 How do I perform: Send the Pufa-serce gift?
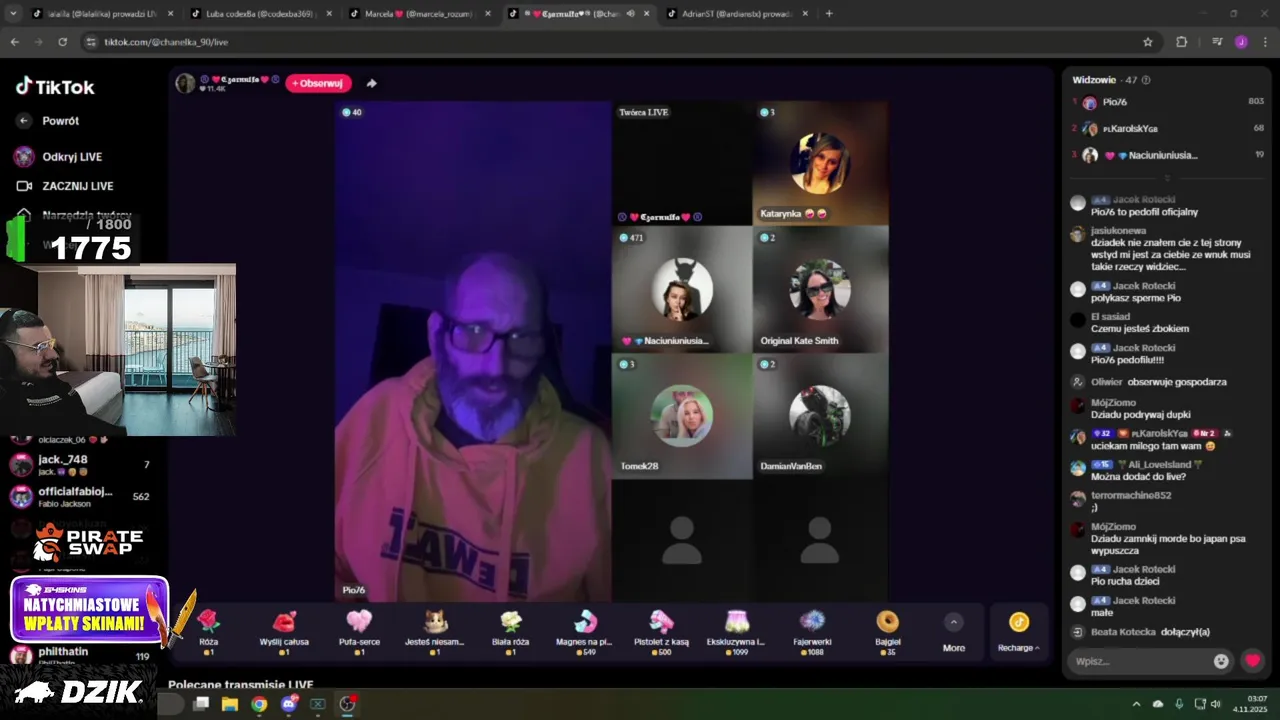[359, 631]
